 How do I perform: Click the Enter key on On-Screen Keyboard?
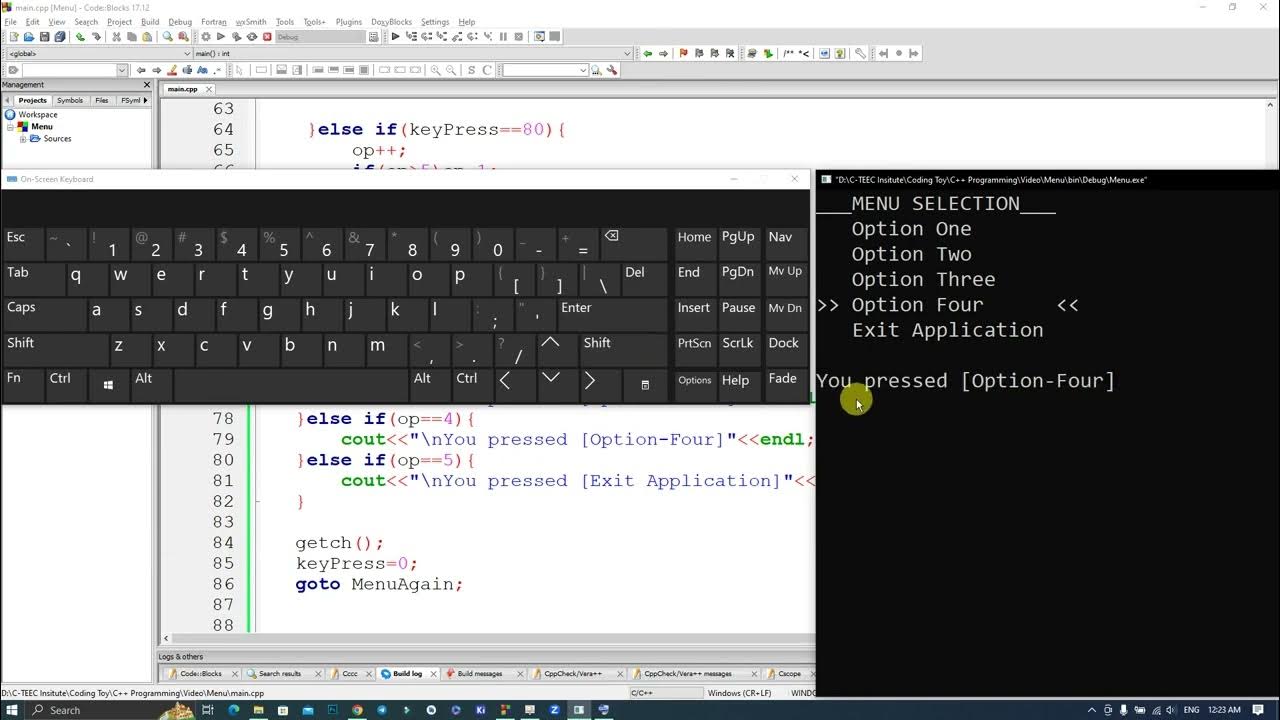coord(611,314)
